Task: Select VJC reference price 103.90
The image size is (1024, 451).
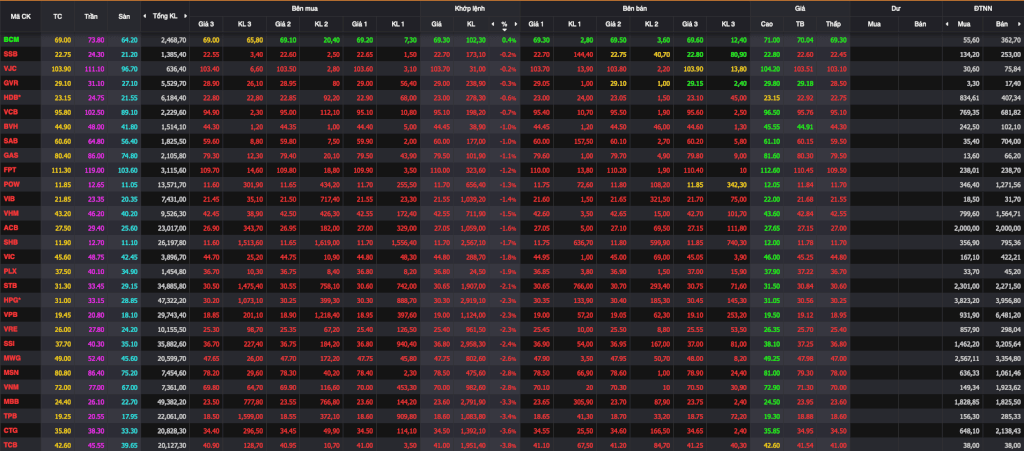Action: click(x=61, y=69)
